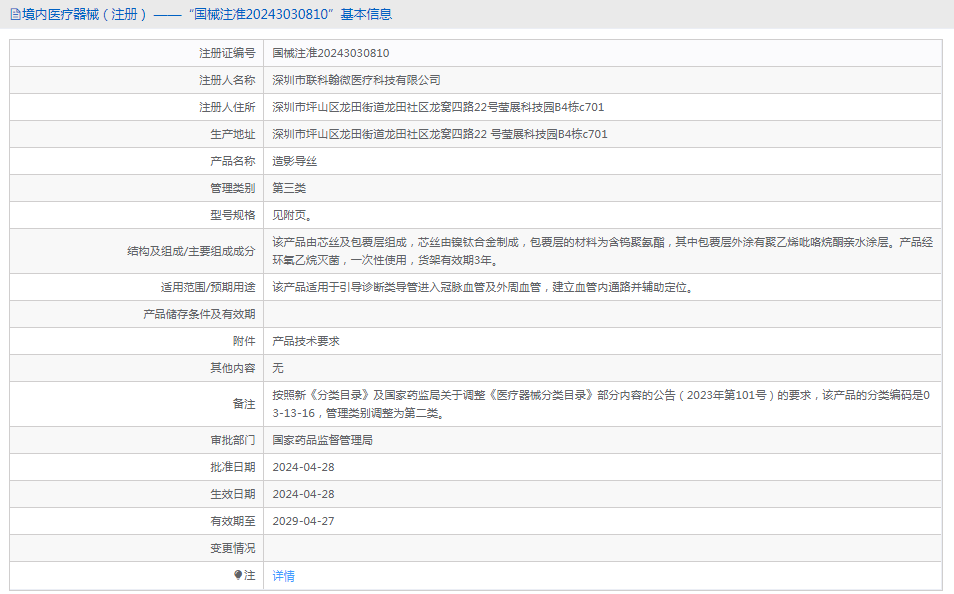The width and height of the screenshot is (954, 594).
Task: Click the 见附页。 value
Action: 293,215
